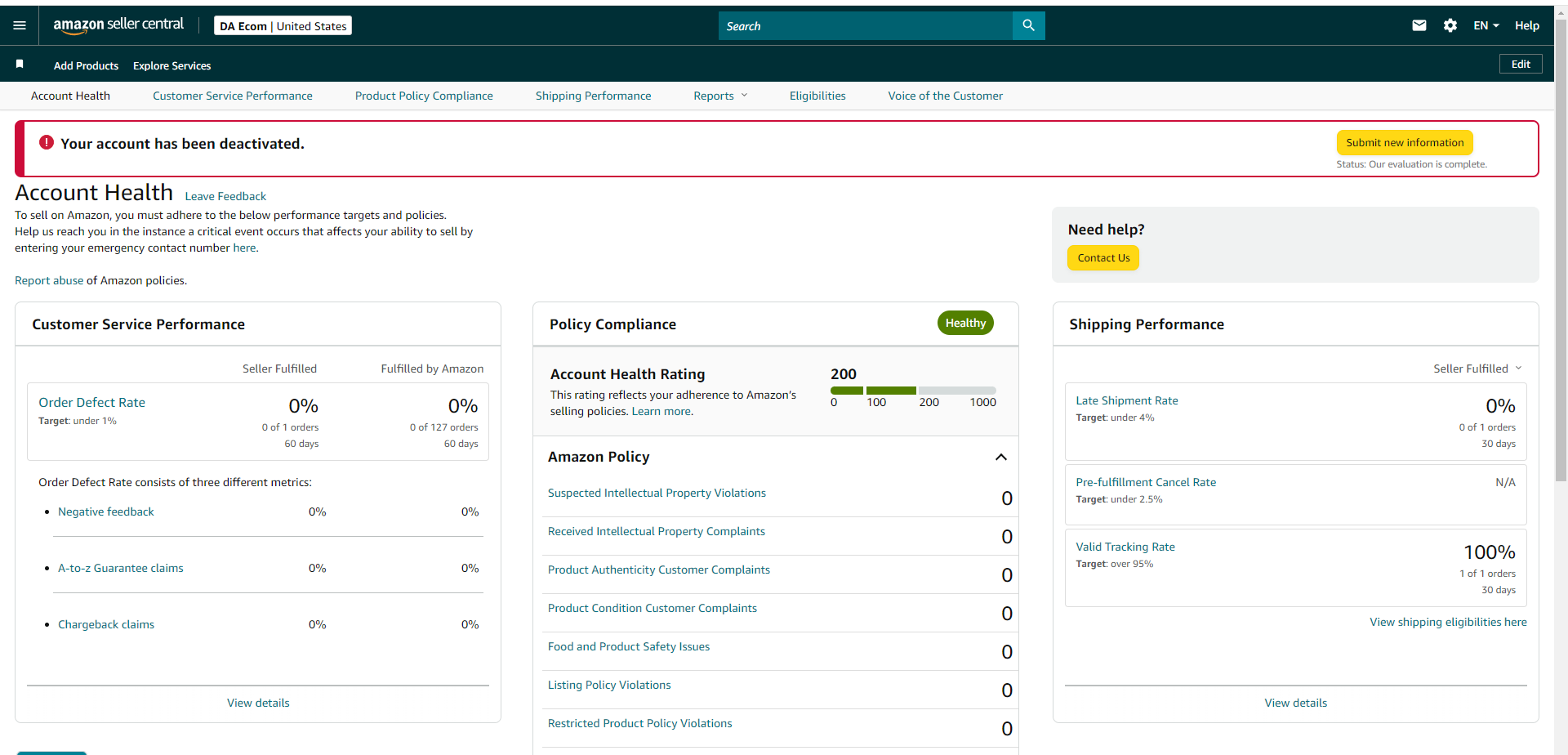Click the 'Need help?' heading
Image resolution: width=1568 pixels, height=755 pixels.
pos(1106,230)
